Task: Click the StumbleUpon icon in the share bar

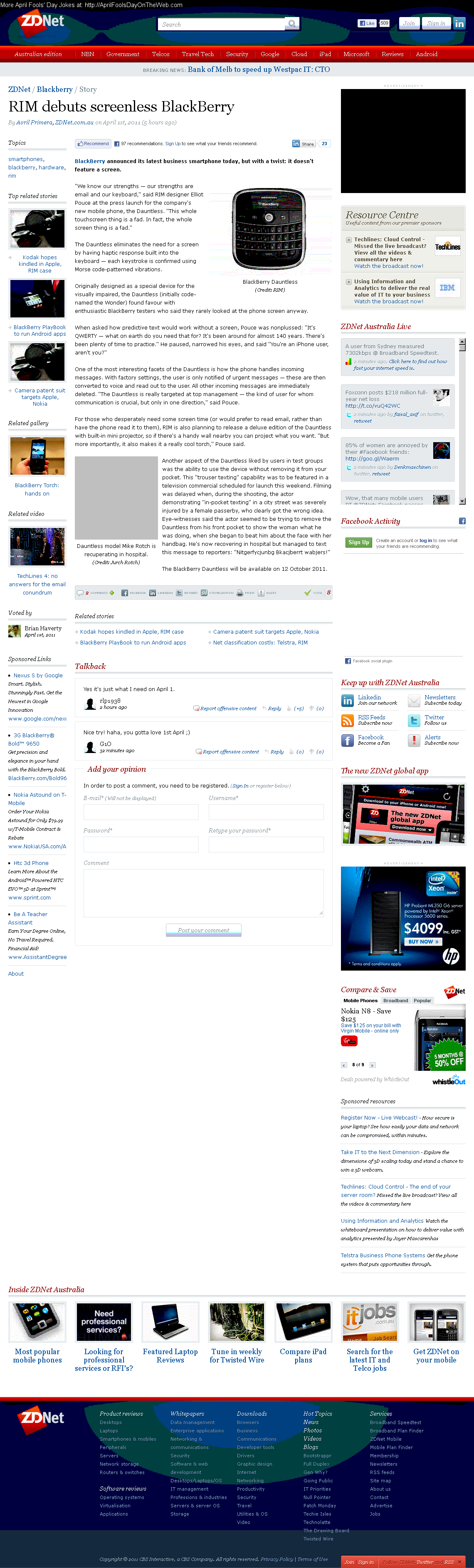Action: [204, 592]
